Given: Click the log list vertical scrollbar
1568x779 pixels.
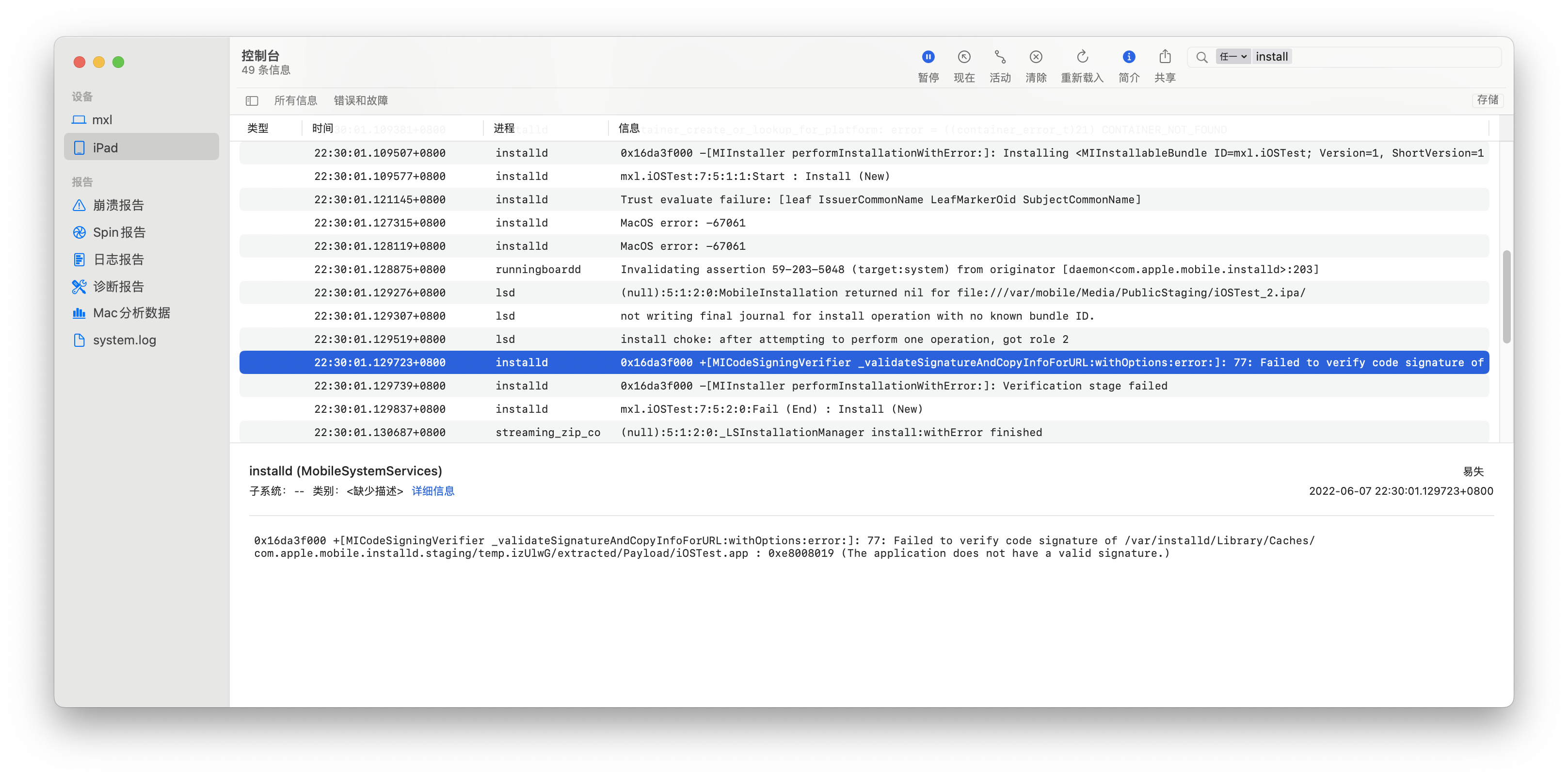Looking at the screenshot, I should pos(1506,297).
